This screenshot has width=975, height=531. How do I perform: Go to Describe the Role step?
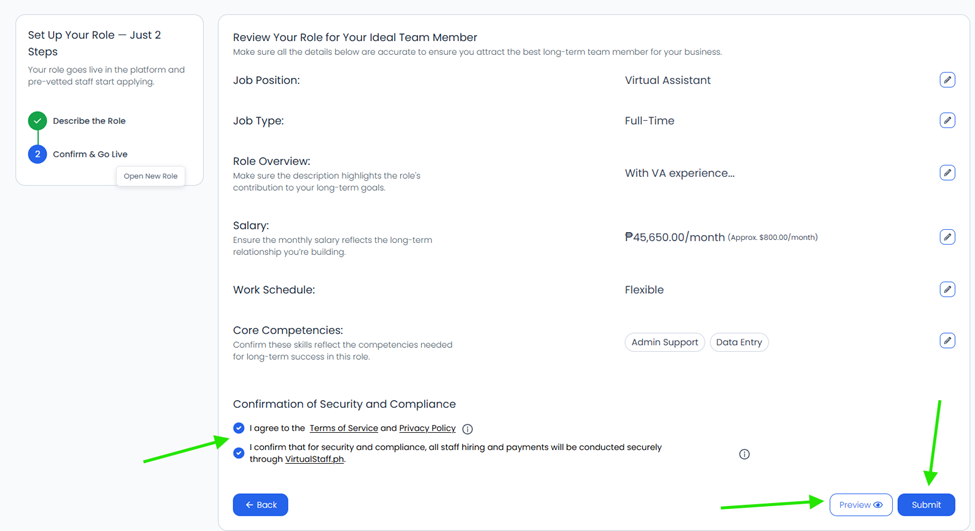coord(89,121)
